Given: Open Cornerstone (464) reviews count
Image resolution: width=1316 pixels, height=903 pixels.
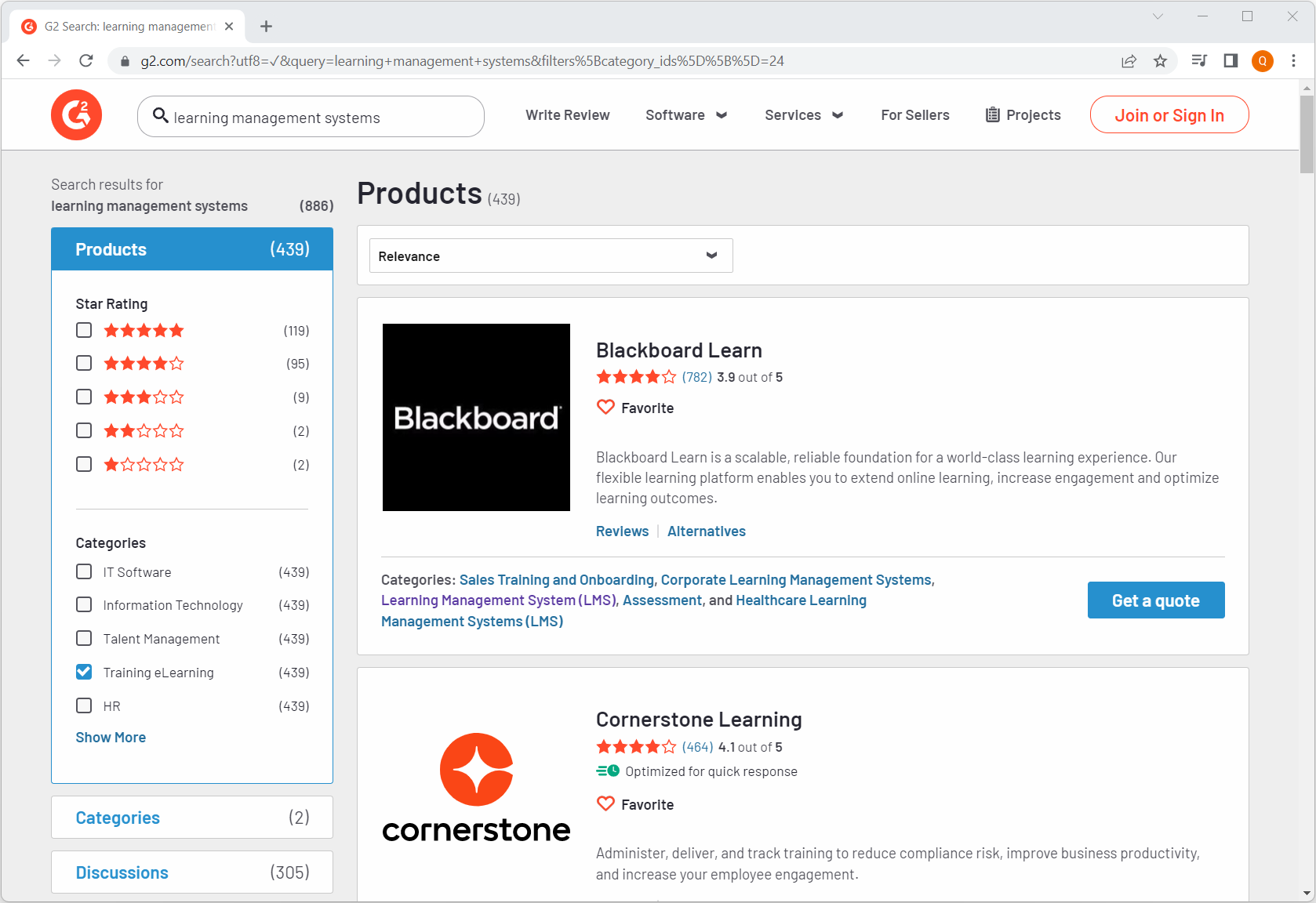Looking at the screenshot, I should tap(698, 747).
